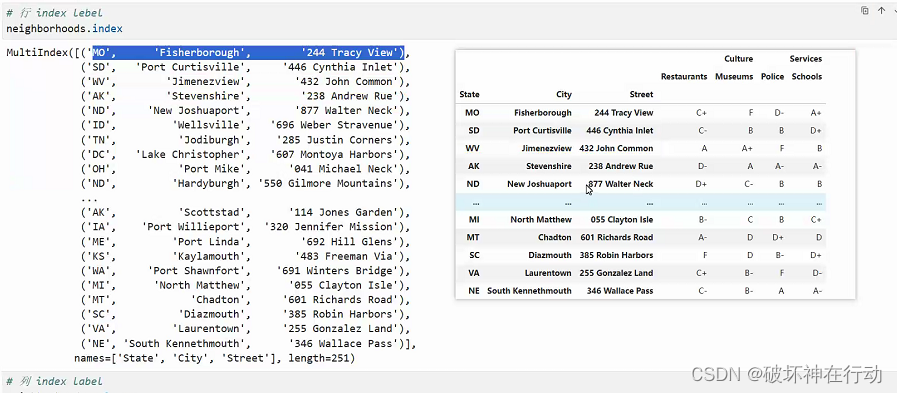This screenshot has height=393, width=897.
Task: Click '385 Robin Harbors' in the MultiIndex output
Action: (340, 314)
